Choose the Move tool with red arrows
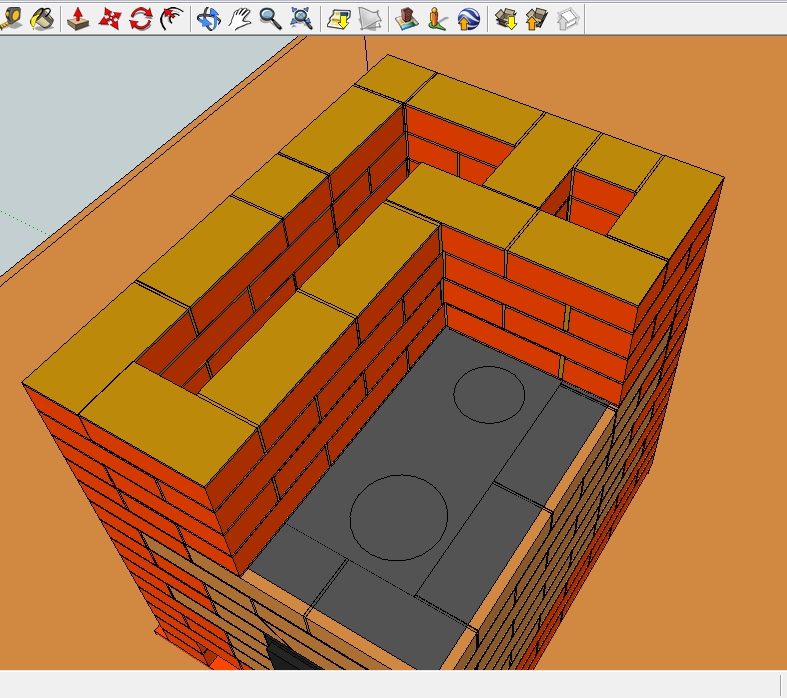 pyautogui.click(x=109, y=18)
